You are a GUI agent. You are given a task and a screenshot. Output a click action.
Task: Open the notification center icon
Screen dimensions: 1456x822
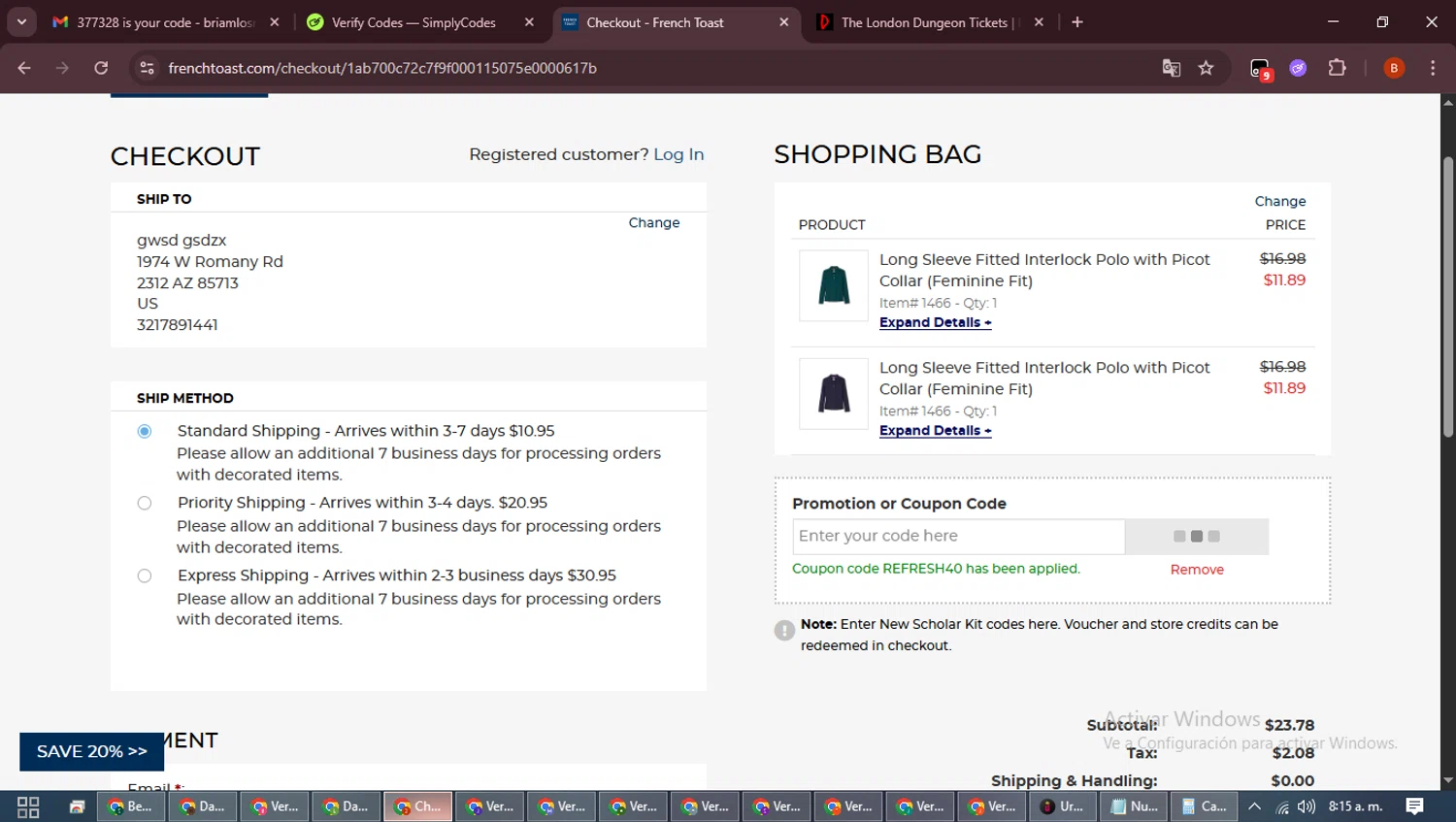pyautogui.click(x=1414, y=806)
